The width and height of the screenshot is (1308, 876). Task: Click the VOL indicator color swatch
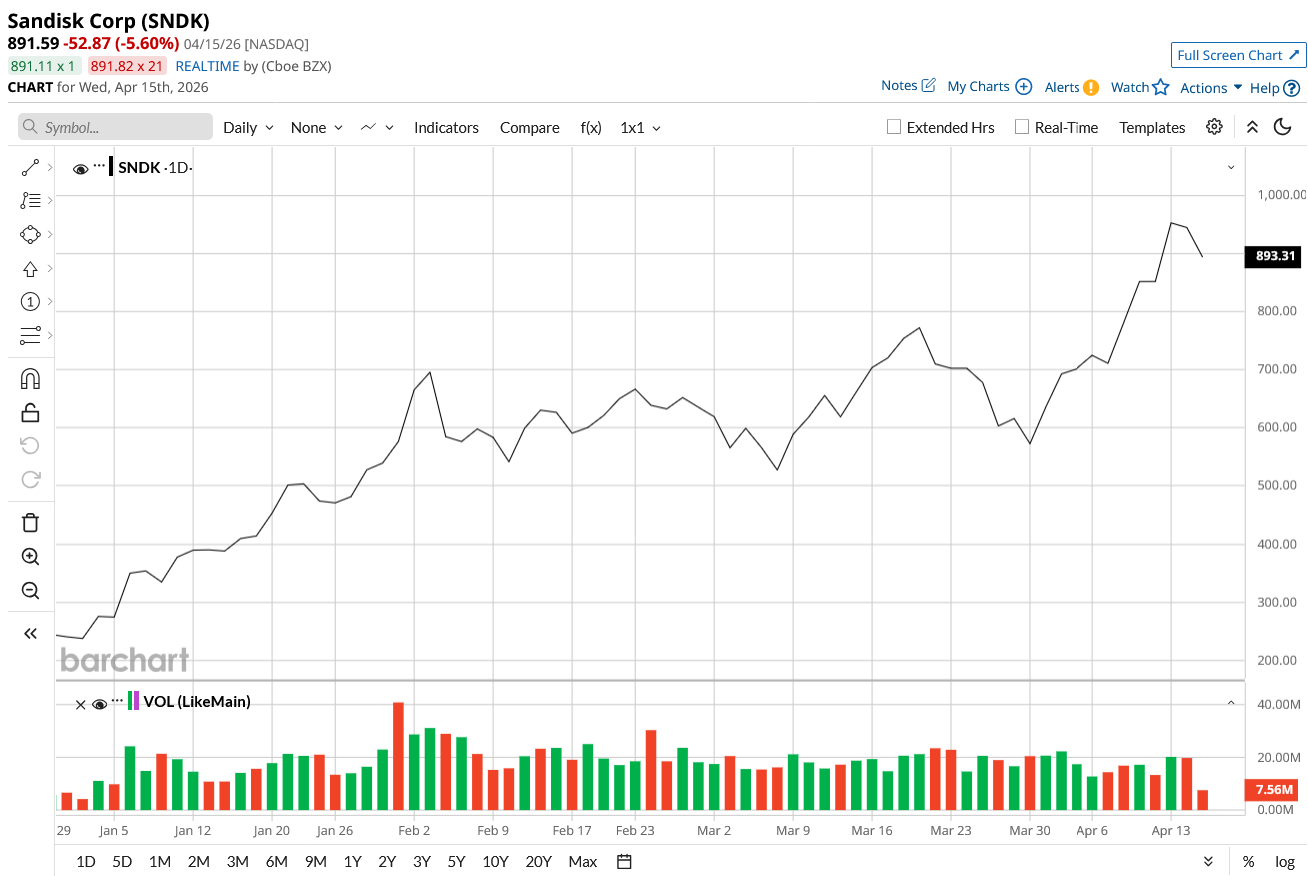click(x=133, y=701)
